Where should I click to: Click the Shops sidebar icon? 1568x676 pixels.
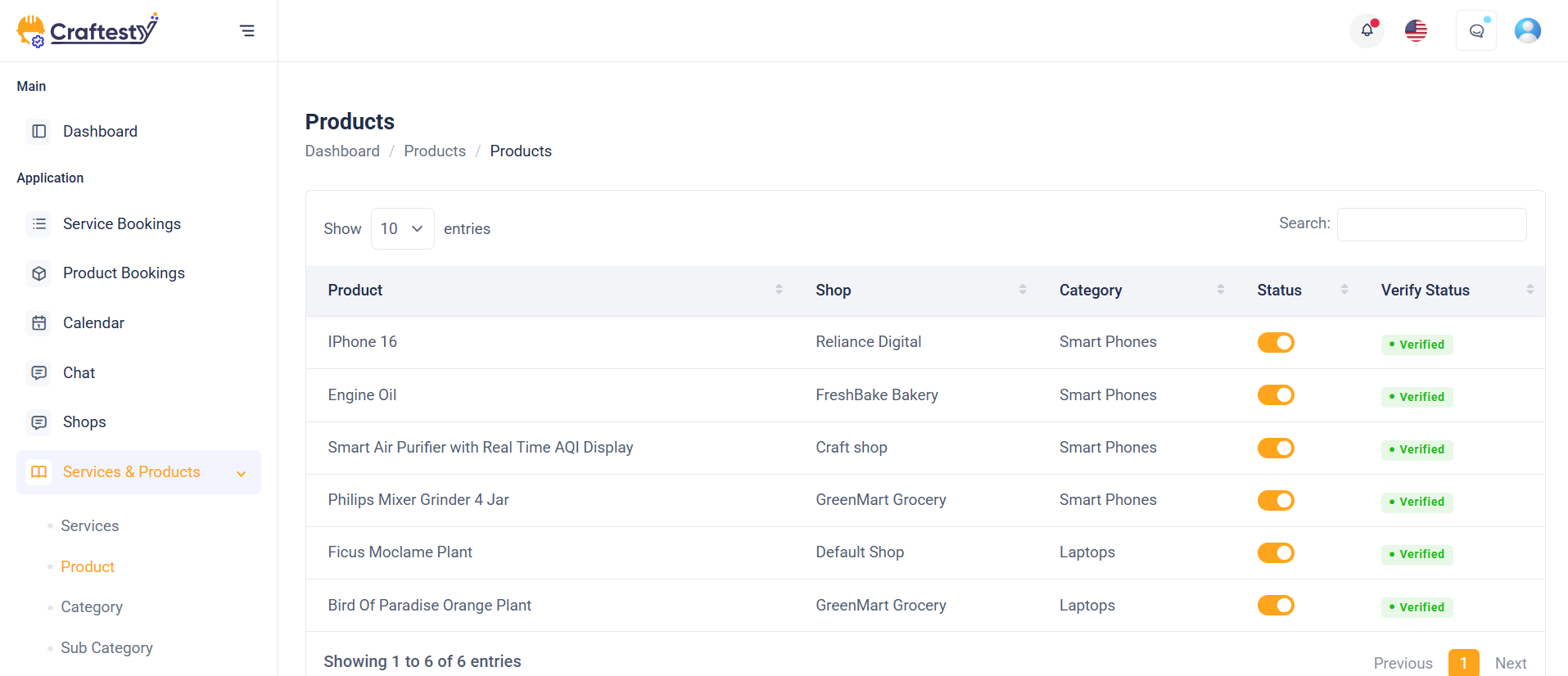click(38, 422)
